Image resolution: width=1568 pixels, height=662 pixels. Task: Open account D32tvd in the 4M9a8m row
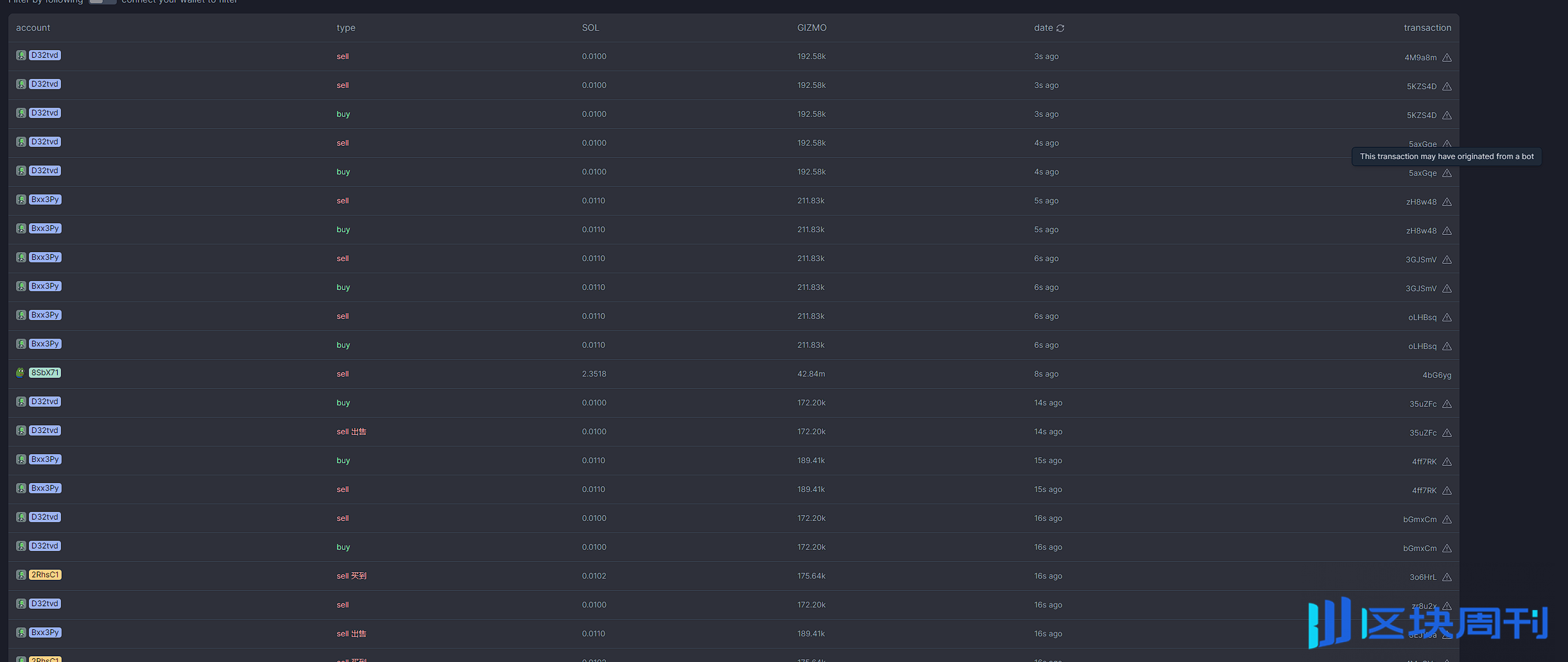click(x=45, y=55)
